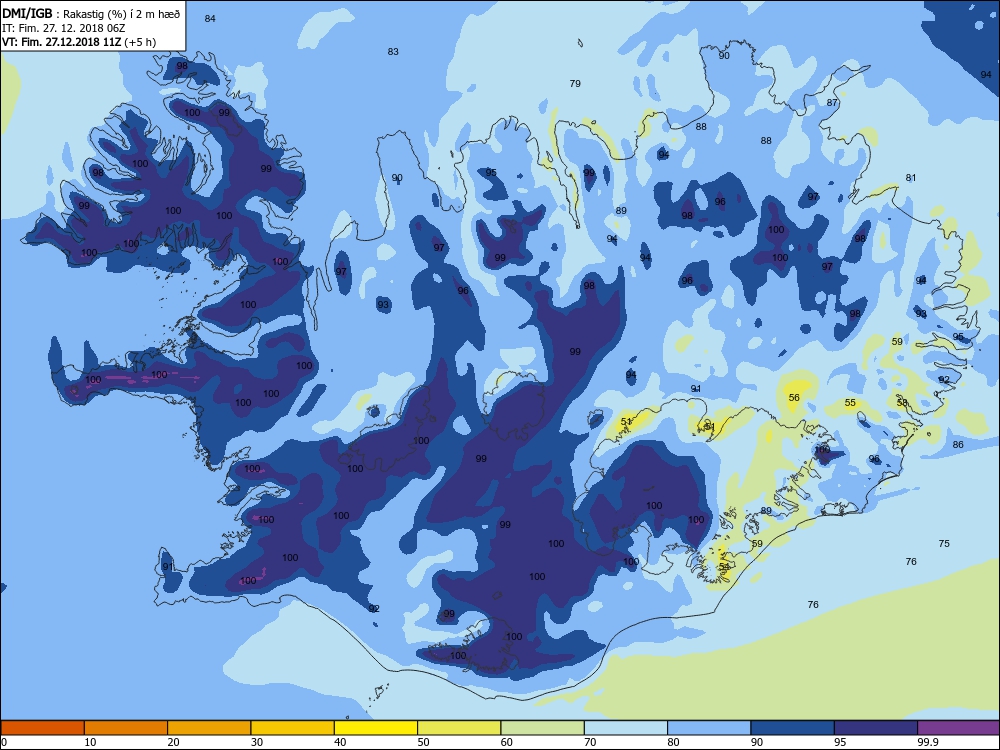Click the legend tick label '50'
Screen dimensions: 1000x750
coord(423,742)
